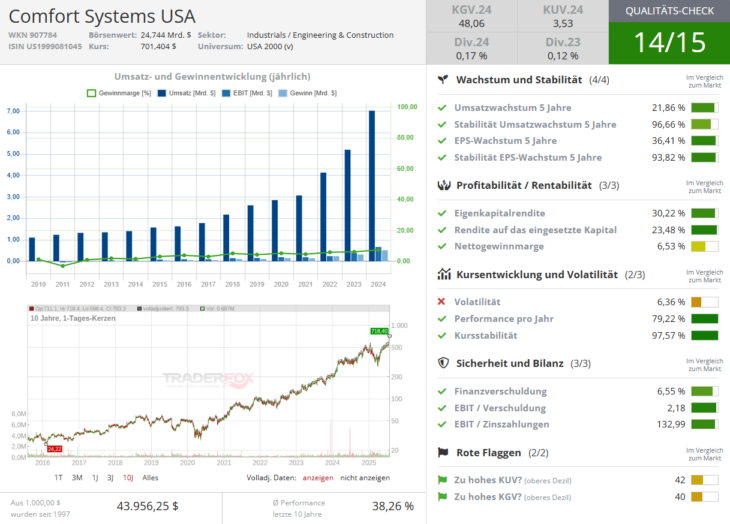The image size is (730, 524).
Task: Click the KUV.24 value tile
Action: 563,16
